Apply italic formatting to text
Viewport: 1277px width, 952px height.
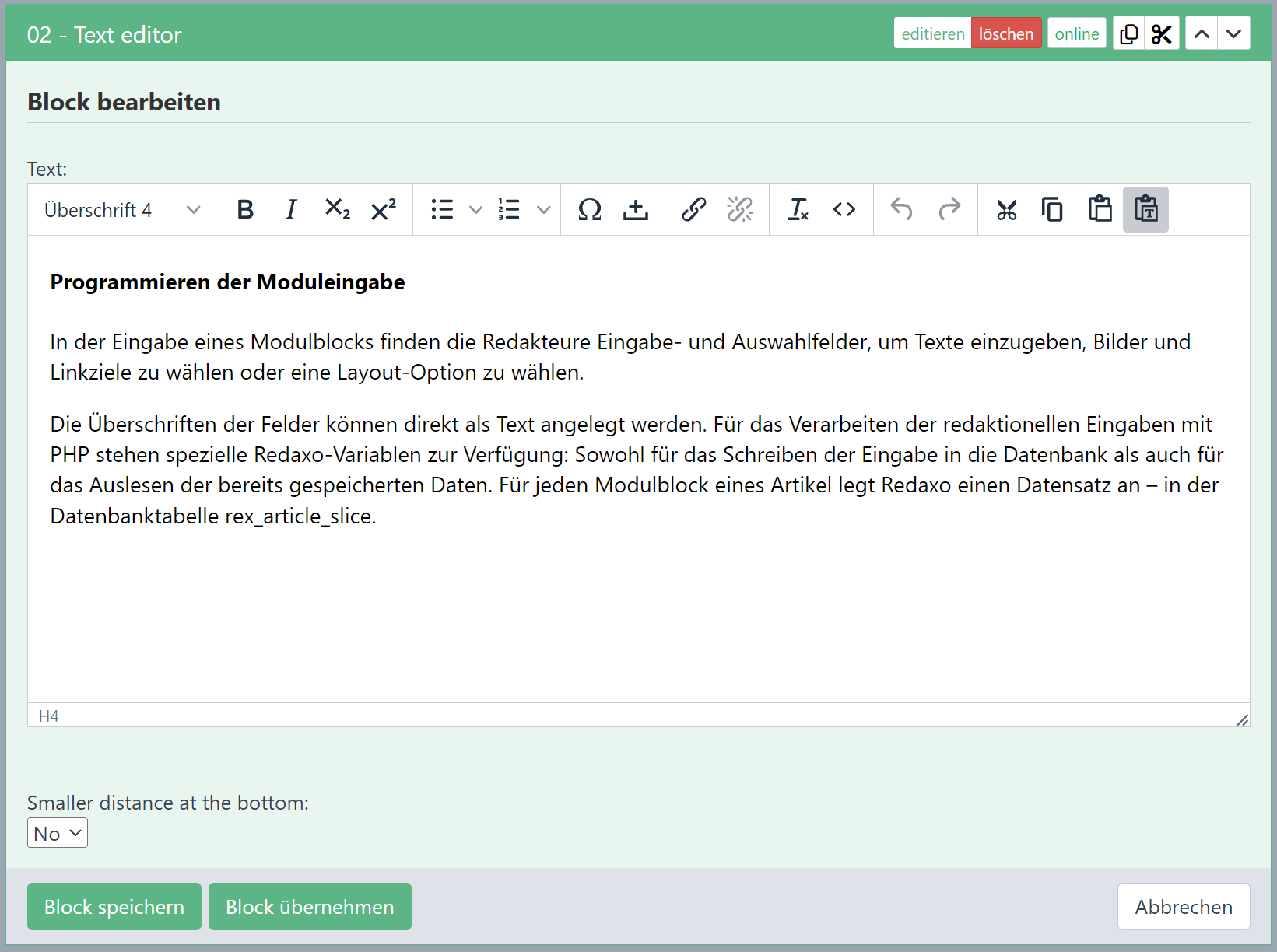click(x=291, y=210)
